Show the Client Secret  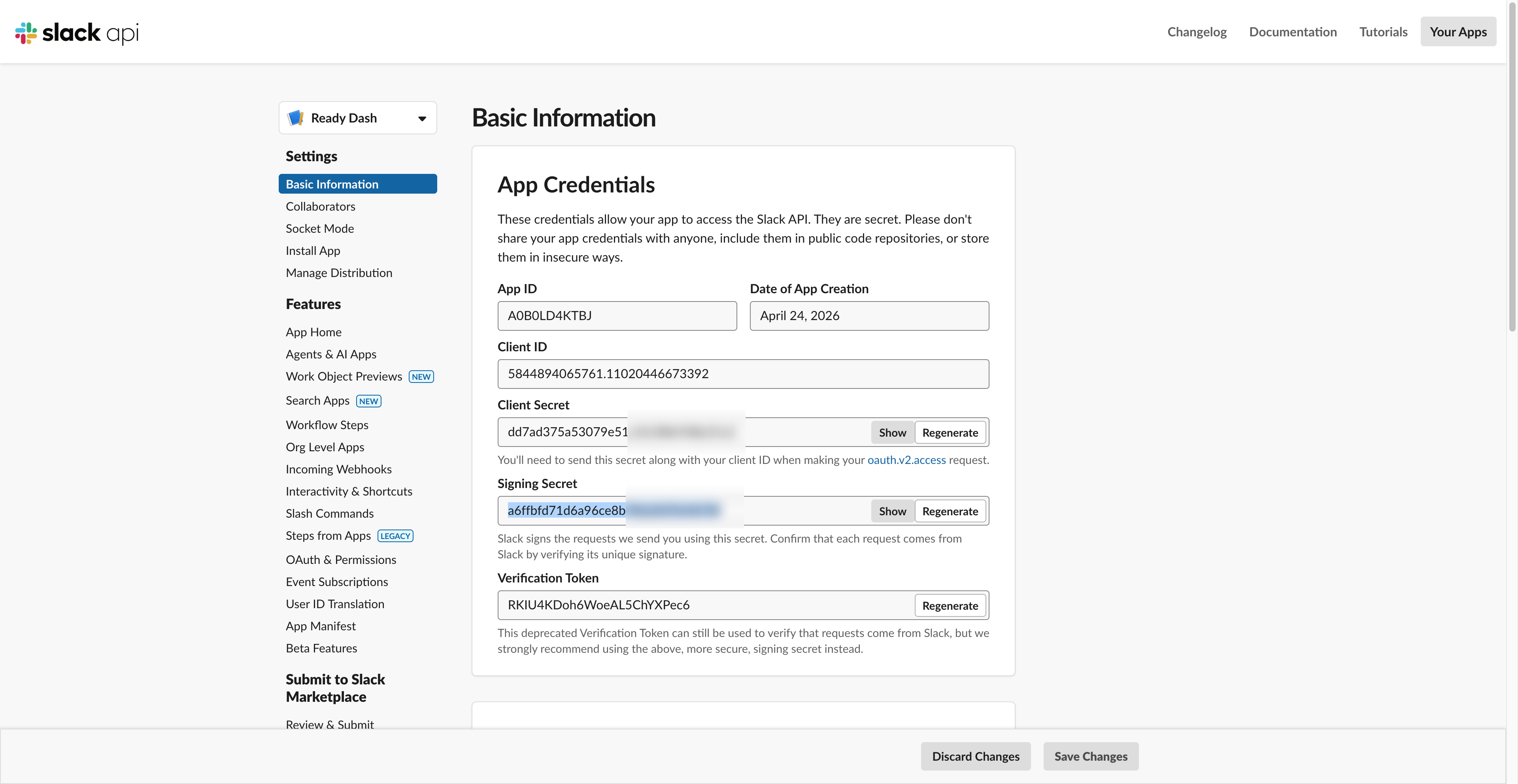pos(892,432)
